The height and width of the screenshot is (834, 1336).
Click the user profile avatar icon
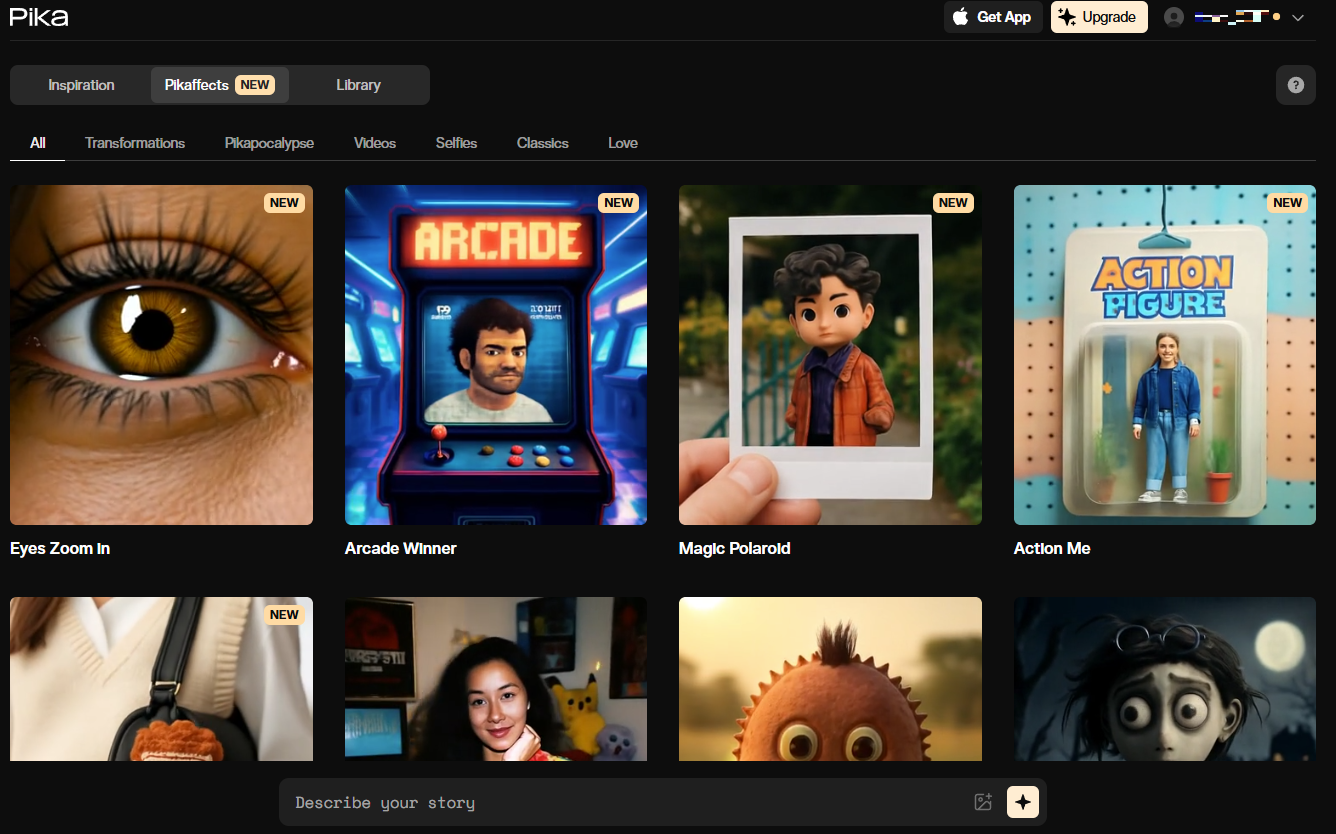pyautogui.click(x=1174, y=17)
